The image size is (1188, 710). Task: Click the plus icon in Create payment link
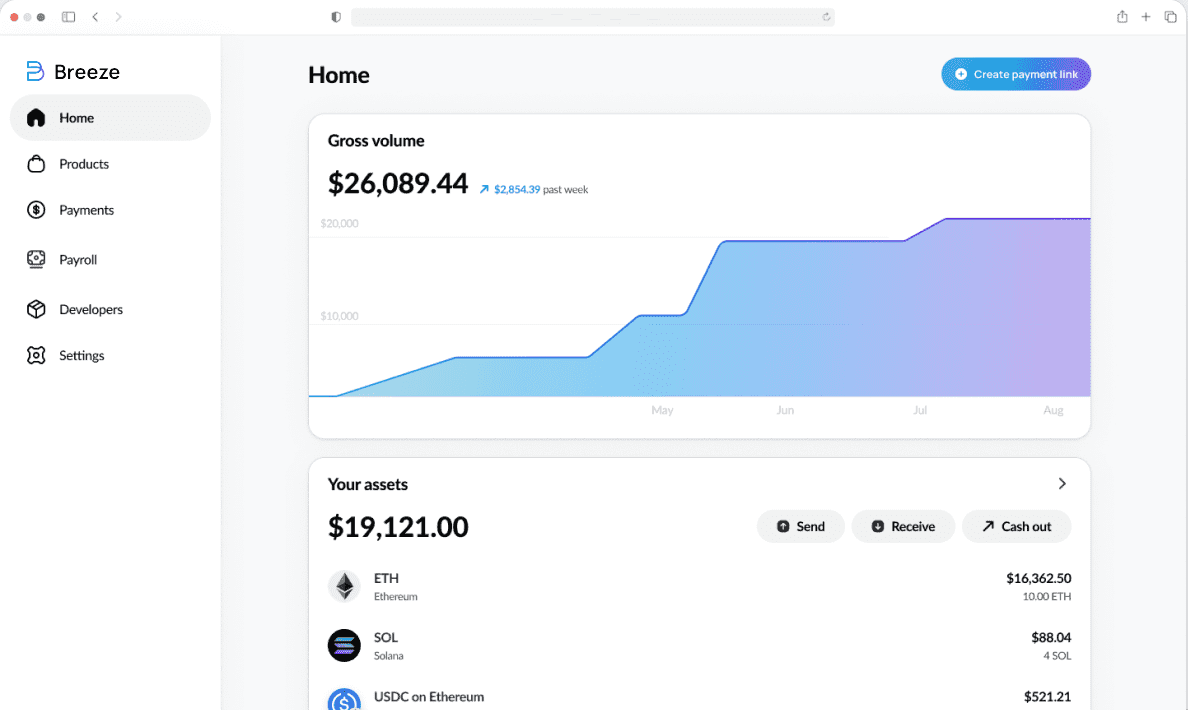pos(961,74)
